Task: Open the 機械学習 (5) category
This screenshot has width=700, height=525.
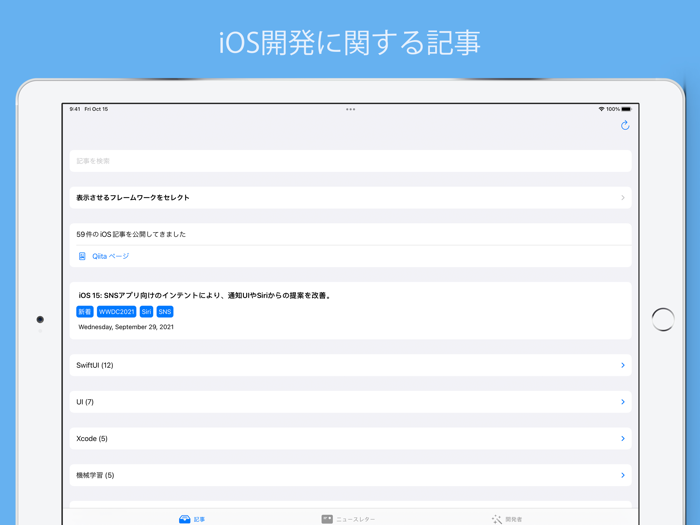Action: tap(350, 475)
